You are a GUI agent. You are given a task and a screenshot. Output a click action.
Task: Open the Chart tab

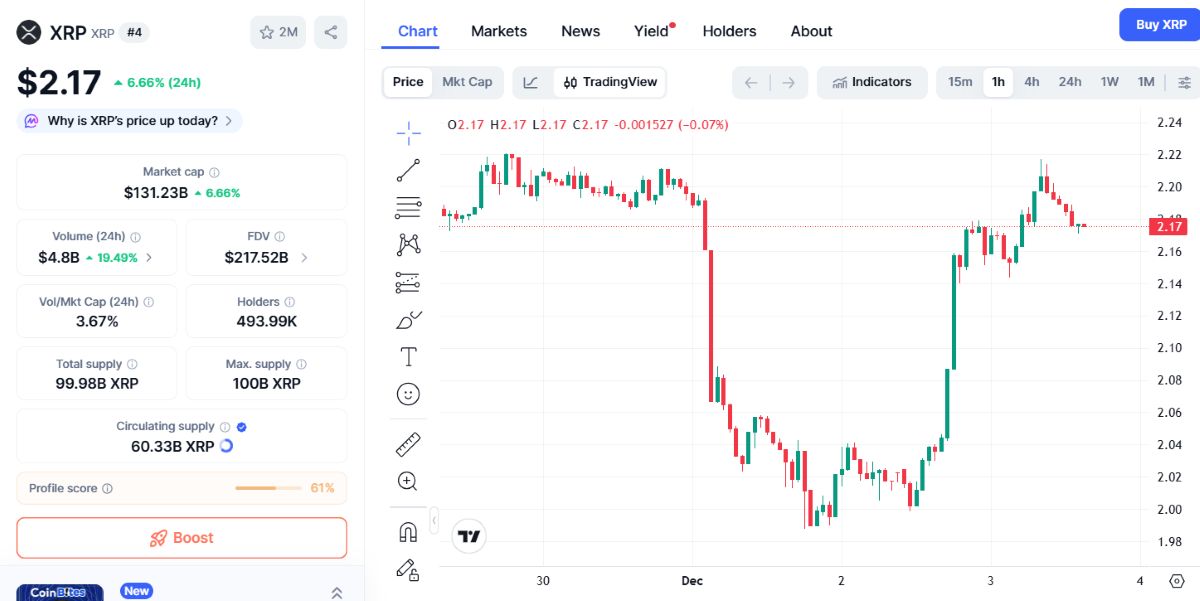[418, 31]
